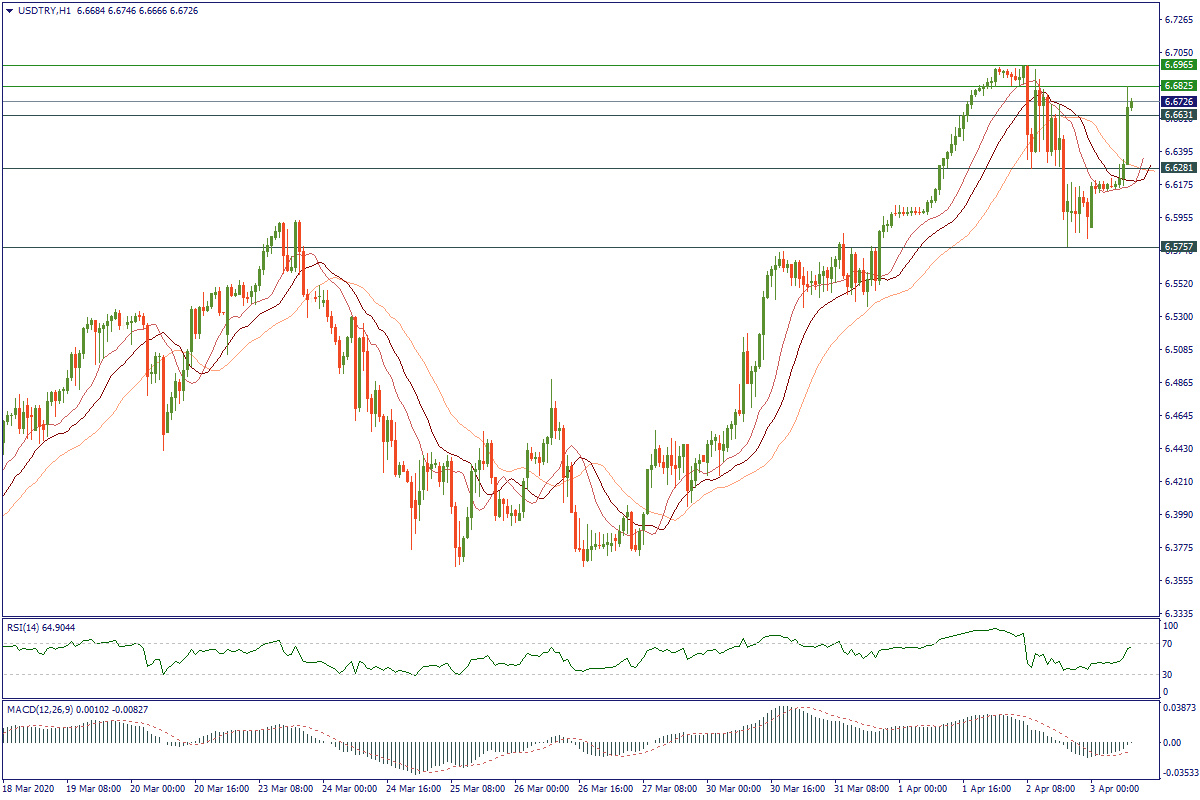The height and width of the screenshot is (800, 1200).
Task: Click the 6.3335 value on price axis
Action: (1178, 613)
